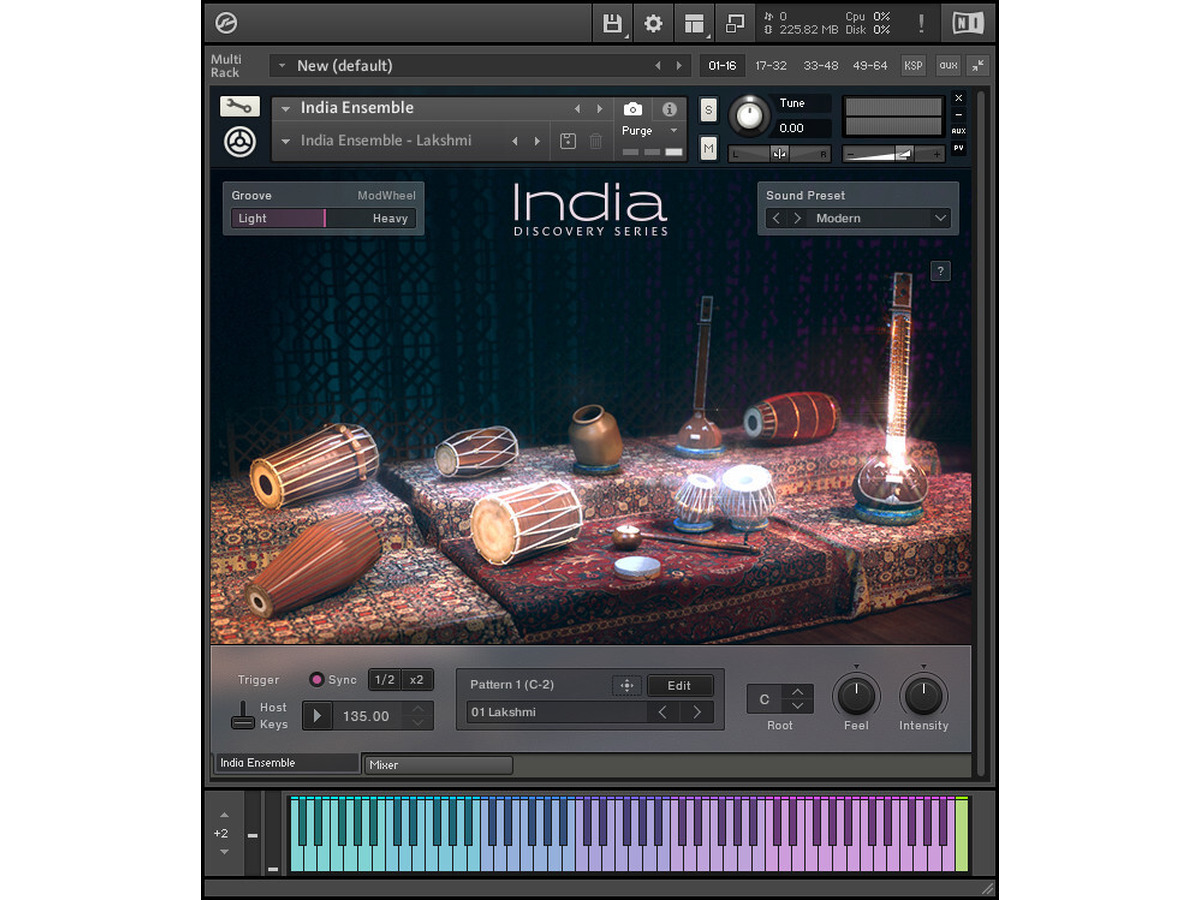Viewport: 1200px width, 900px height.
Task: Toggle the AUX button on instrument header
Action: pos(959,131)
